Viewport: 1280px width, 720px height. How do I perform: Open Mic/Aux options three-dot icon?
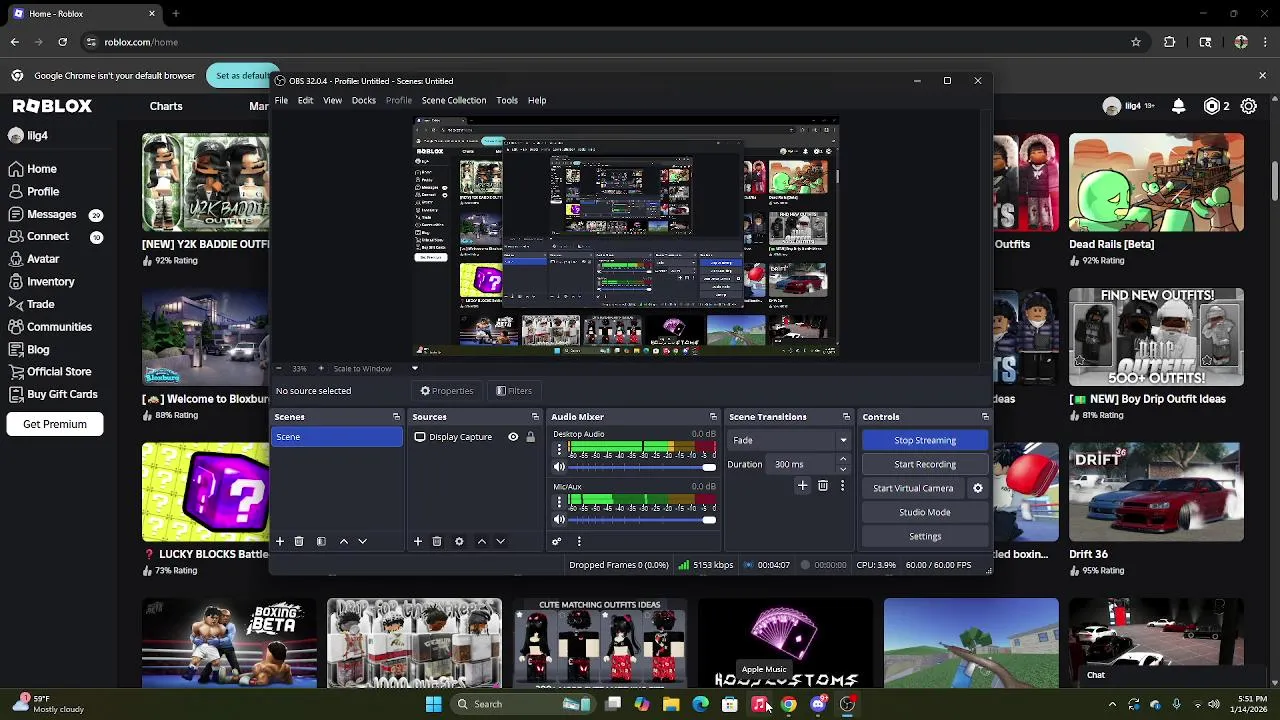559,502
